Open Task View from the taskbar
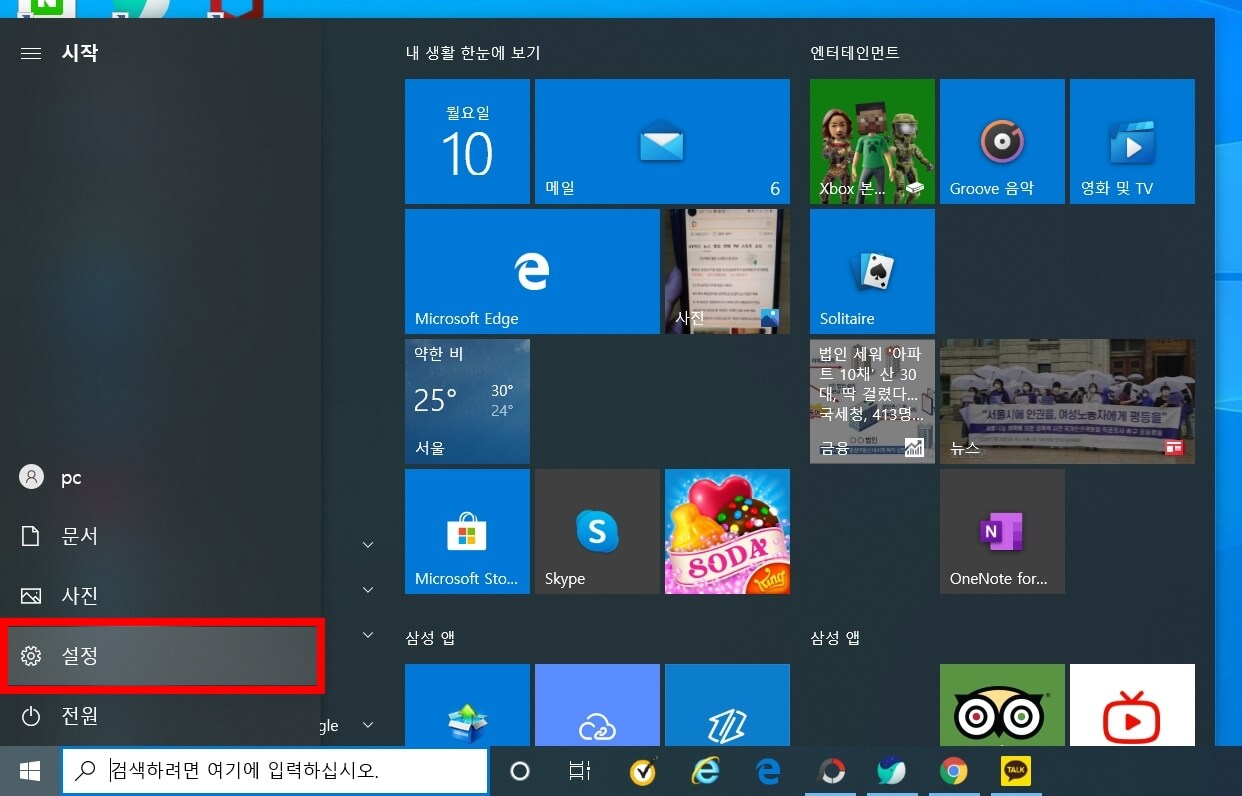The height and width of the screenshot is (796, 1242). tap(578, 771)
